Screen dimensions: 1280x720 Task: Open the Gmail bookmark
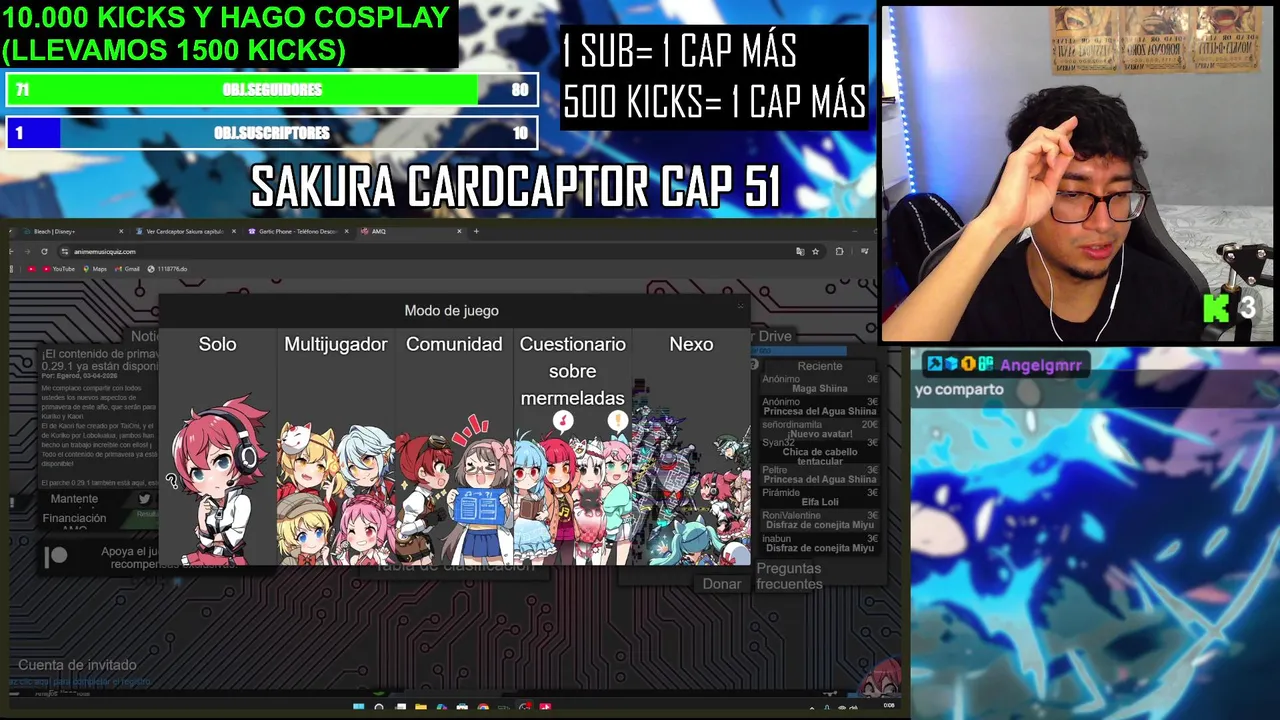(127, 269)
